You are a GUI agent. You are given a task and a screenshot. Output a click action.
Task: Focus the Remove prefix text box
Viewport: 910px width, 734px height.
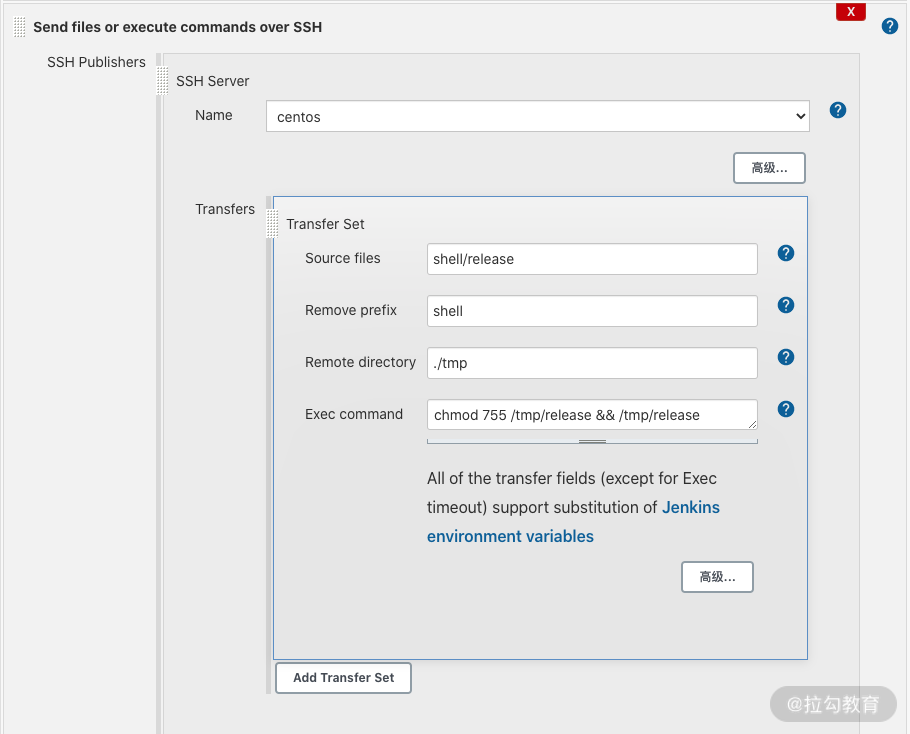(592, 311)
